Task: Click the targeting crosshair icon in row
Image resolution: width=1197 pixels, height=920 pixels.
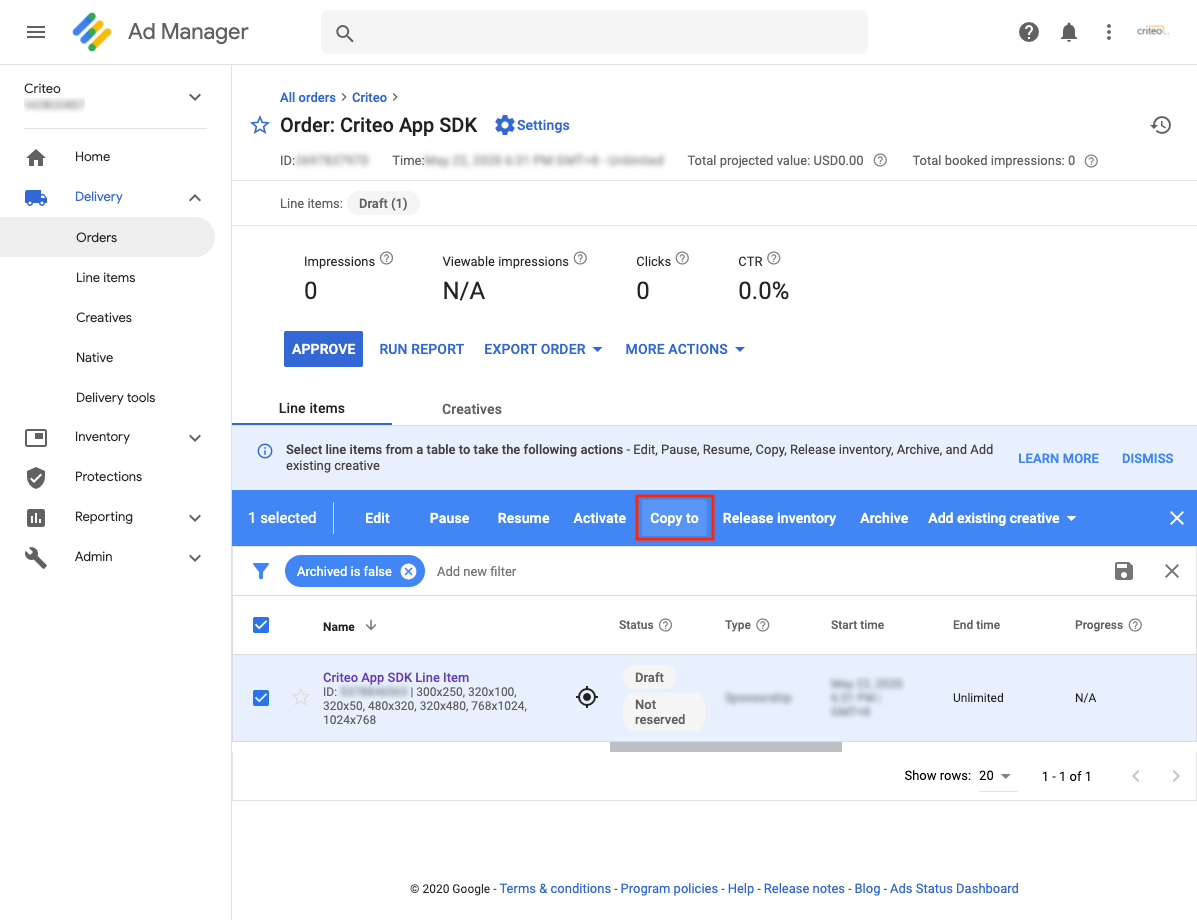Action: coord(587,697)
